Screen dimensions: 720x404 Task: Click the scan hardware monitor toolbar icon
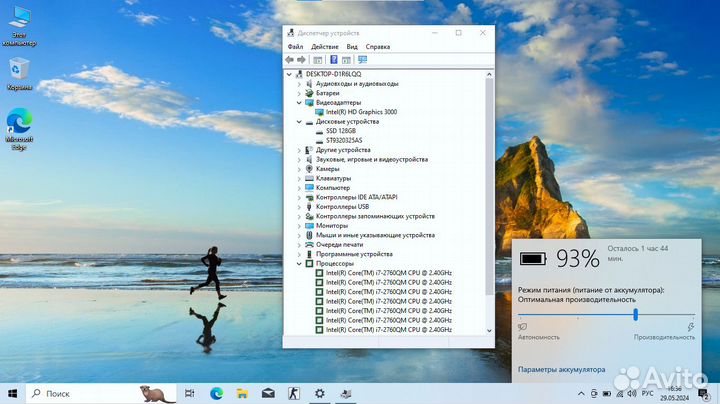tap(362, 59)
